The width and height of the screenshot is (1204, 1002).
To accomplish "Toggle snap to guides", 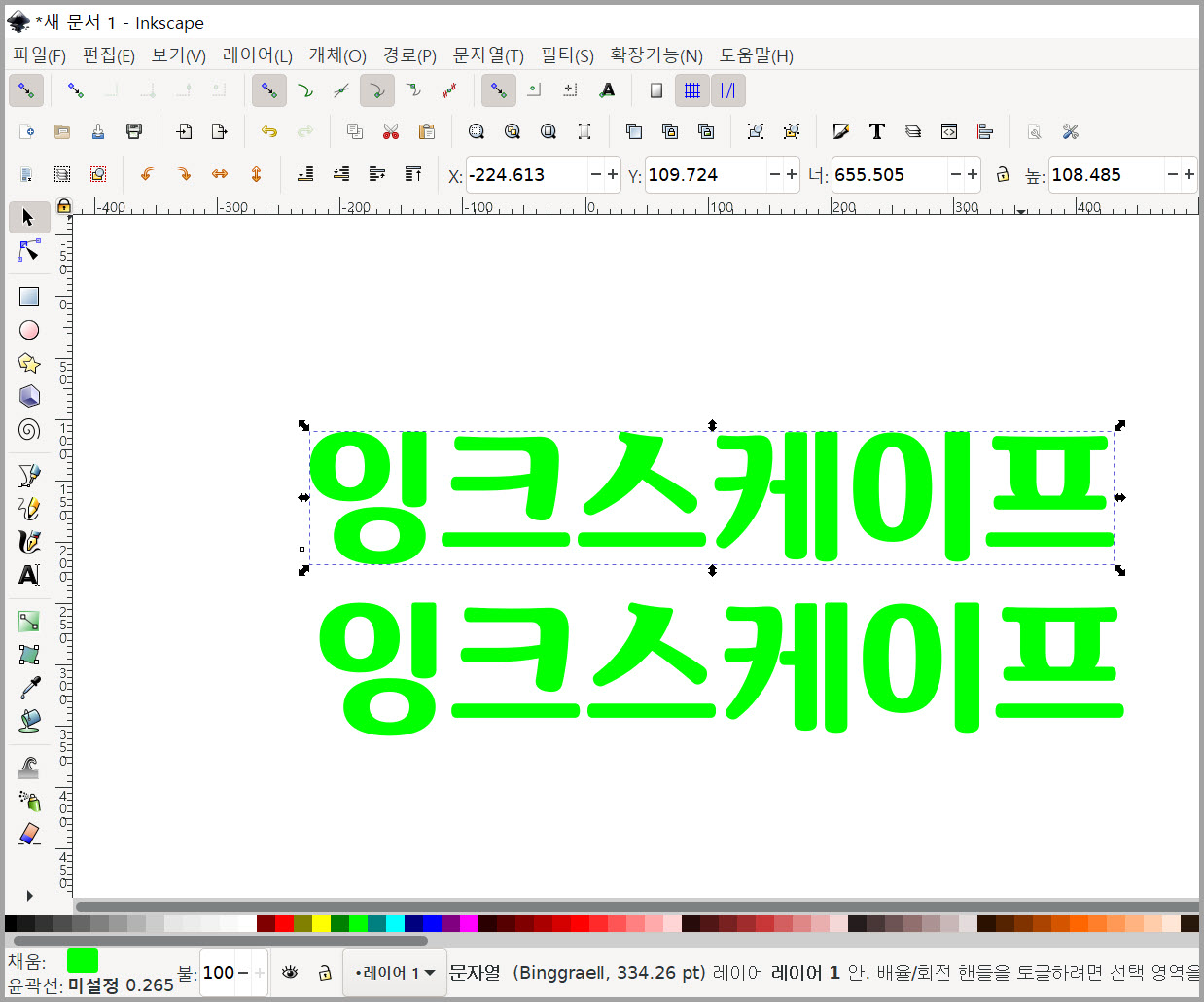I will [728, 90].
